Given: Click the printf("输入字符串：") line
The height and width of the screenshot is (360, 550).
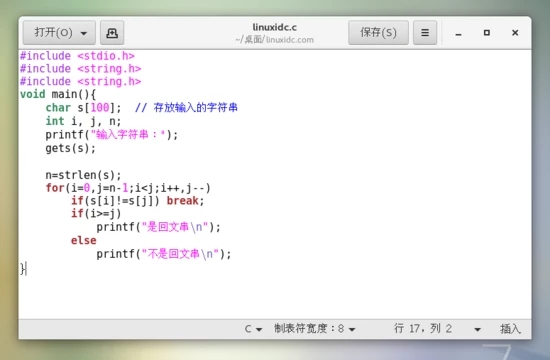Looking at the screenshot, I should coord(112,135).
